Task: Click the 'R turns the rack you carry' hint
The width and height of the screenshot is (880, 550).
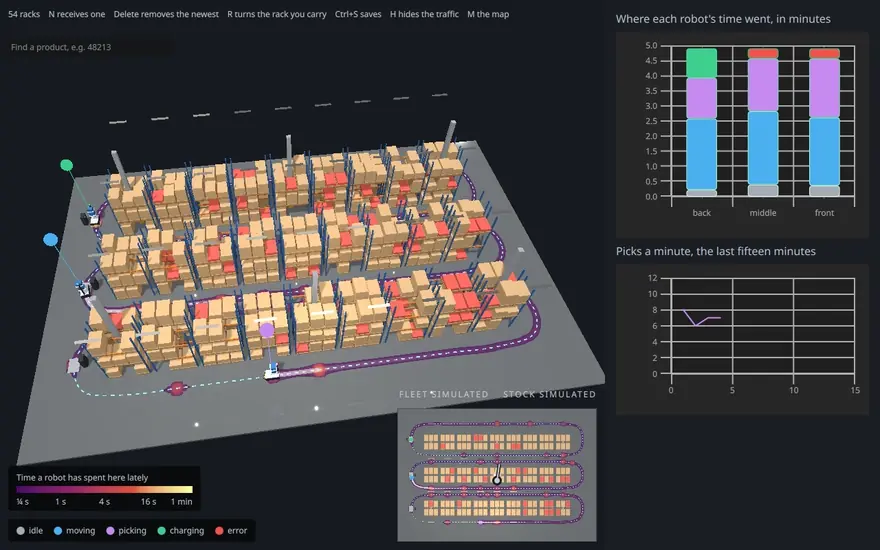Action: (277, 14)
